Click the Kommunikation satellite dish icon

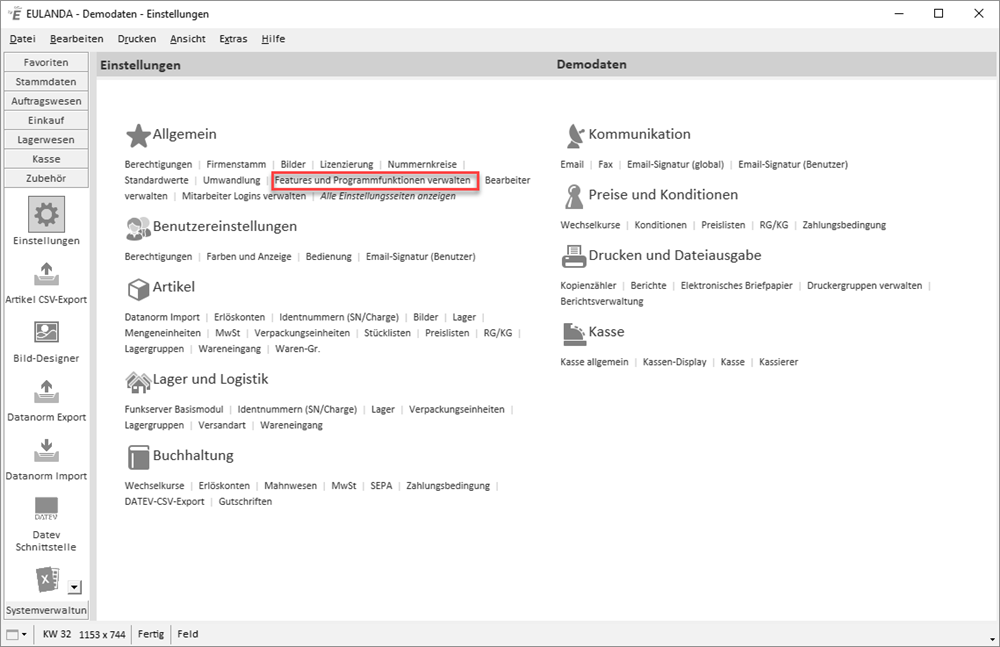[574, 135]
